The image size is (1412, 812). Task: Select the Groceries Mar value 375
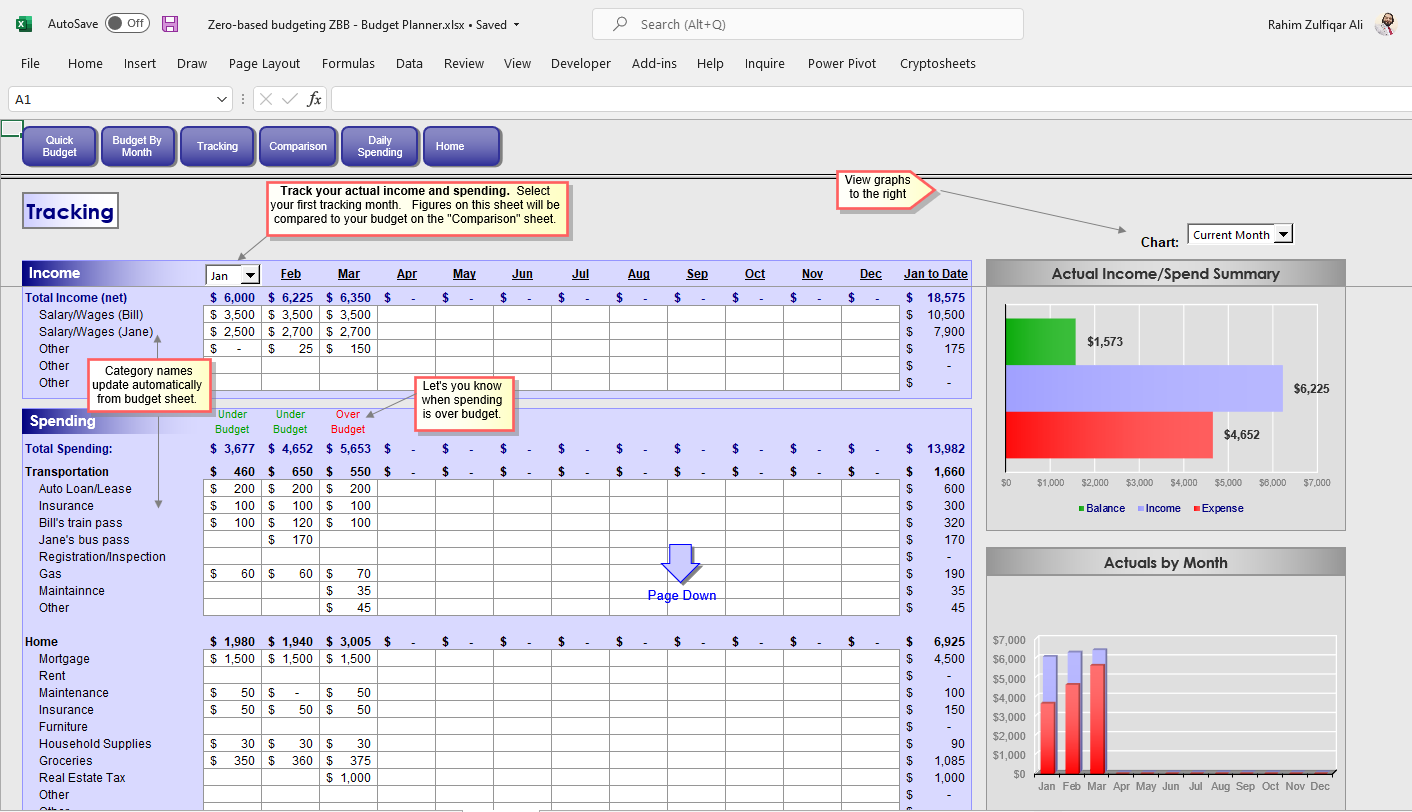(x=348, y=761)
